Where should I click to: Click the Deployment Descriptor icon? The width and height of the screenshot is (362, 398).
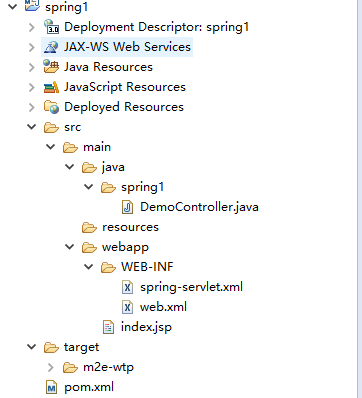51,27
